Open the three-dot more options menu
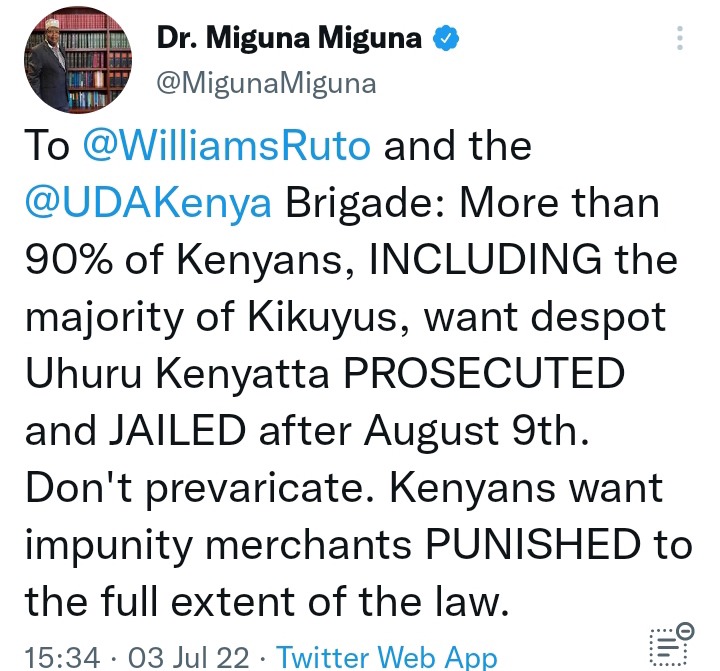The image size is (720, 671). [x=680, y=38]
